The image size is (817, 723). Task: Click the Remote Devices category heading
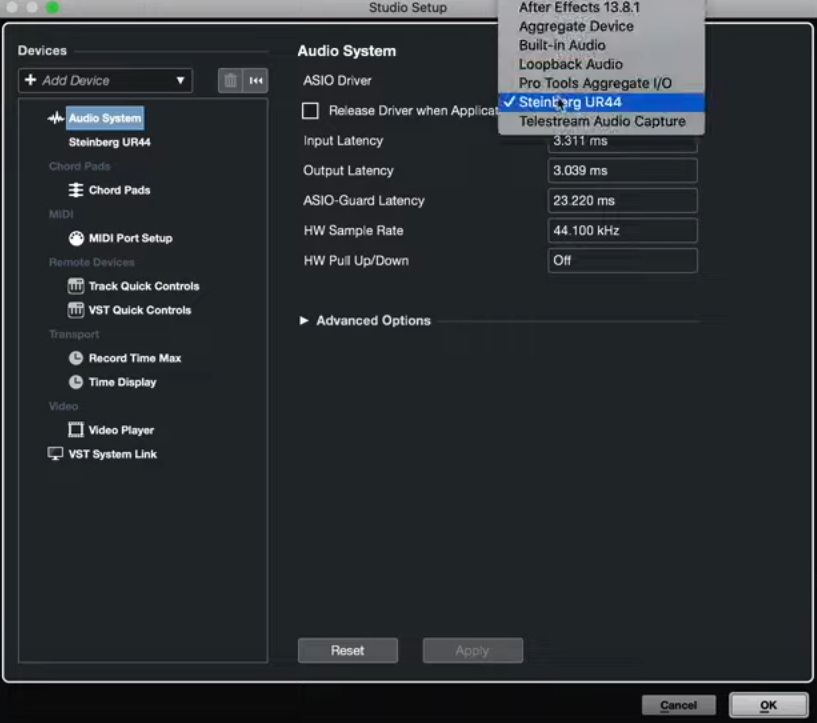click(x=92, y=262)
